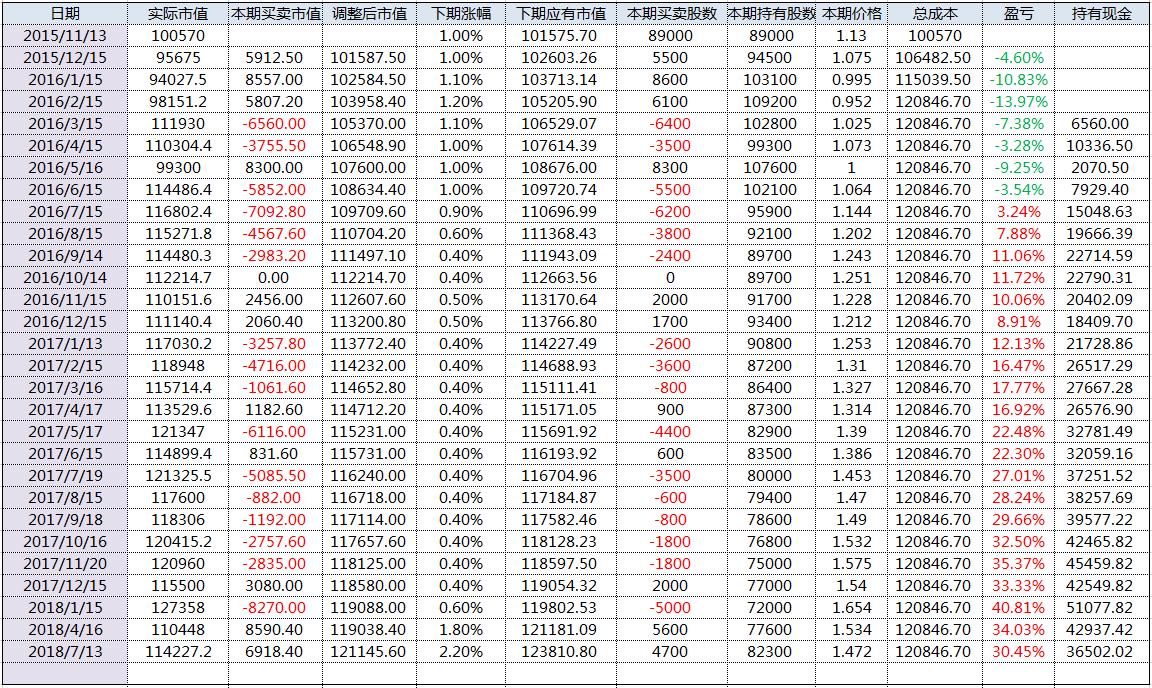Select the expected value 108676.00
Image resolution: width=1152 pixels, height=688 pixels.
pyautogui.click(x=561, y=168)
